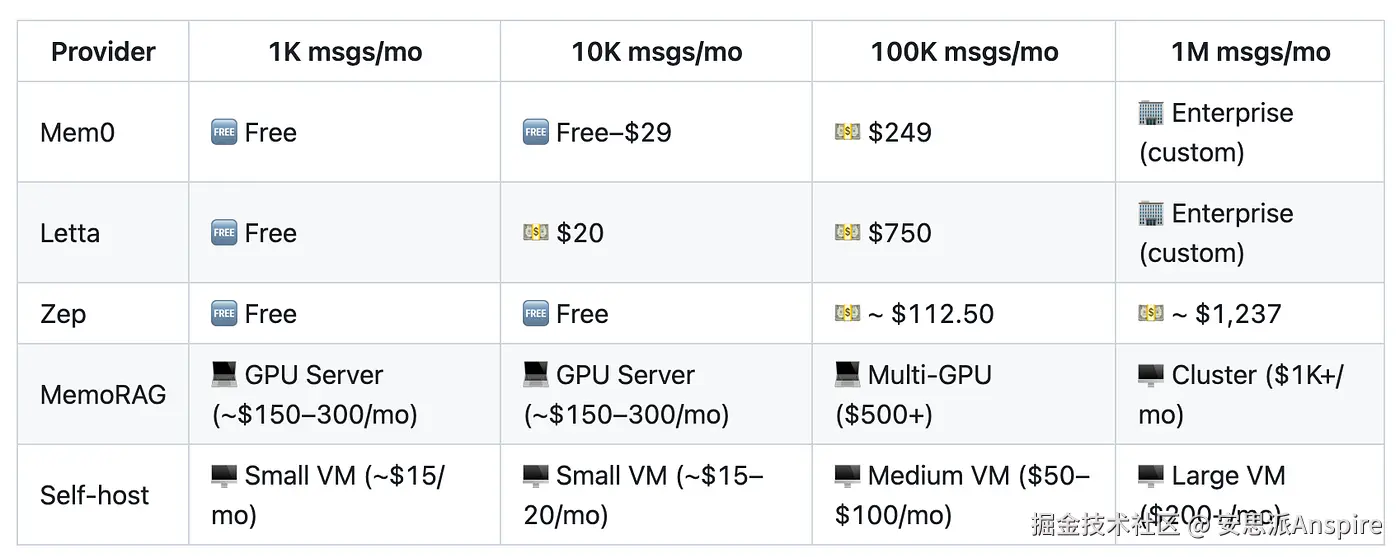Screen dimensions: 1400x557
Task: Click the desktop icon beside Large VM
Action: point(1151,476)
